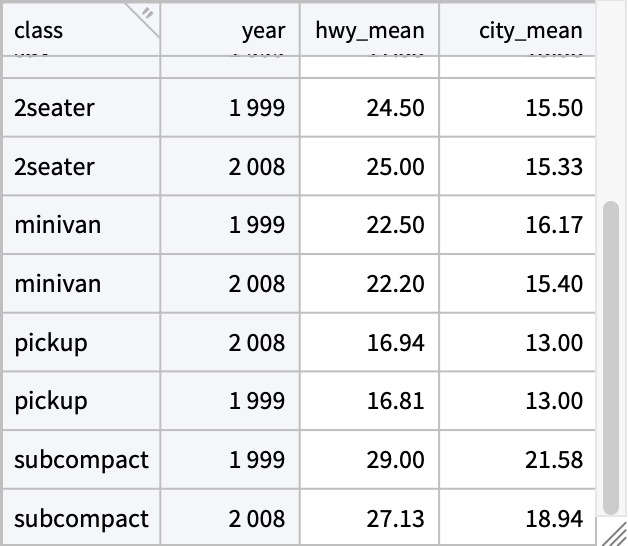Select the hwy_mean value 24.50
This screenshot has height=546, width=628.
click(395, 108)
